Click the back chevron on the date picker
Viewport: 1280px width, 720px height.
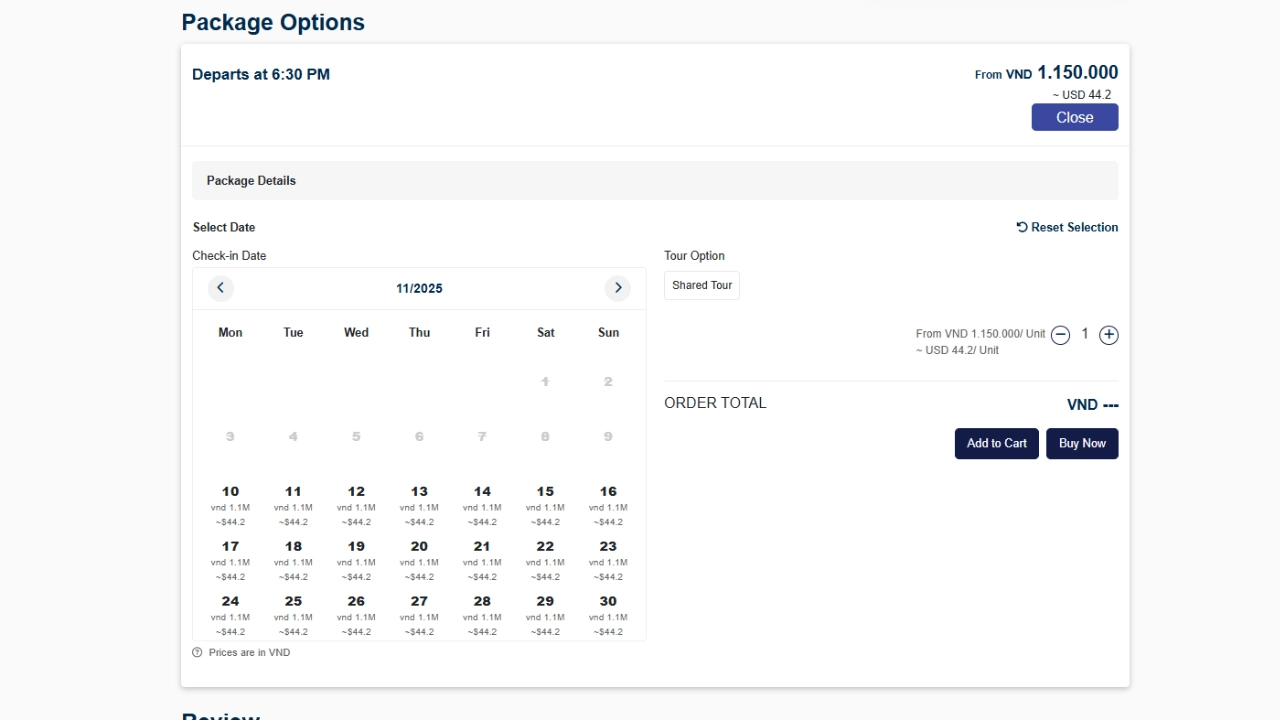pyautogui.click(x=221, y=288)
